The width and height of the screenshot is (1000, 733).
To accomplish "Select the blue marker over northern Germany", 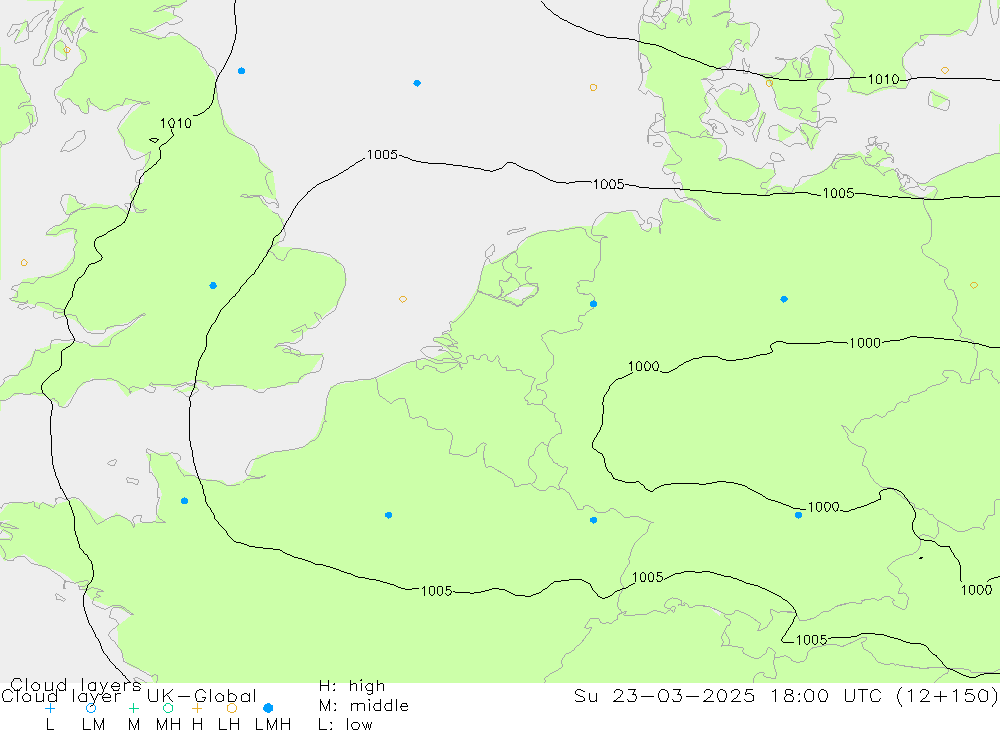I will coord(784,299).
